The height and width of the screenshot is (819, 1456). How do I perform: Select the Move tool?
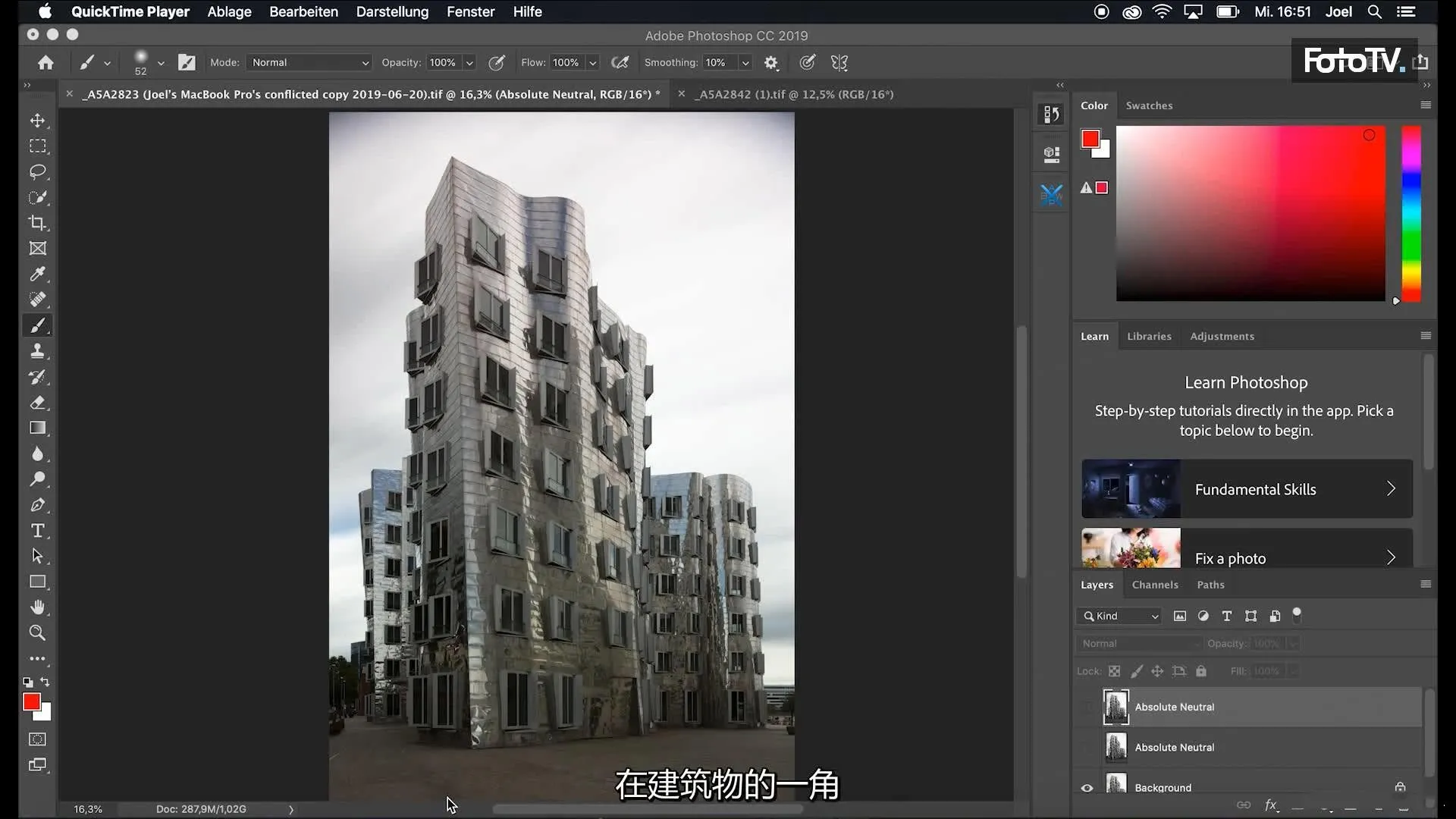37,119
